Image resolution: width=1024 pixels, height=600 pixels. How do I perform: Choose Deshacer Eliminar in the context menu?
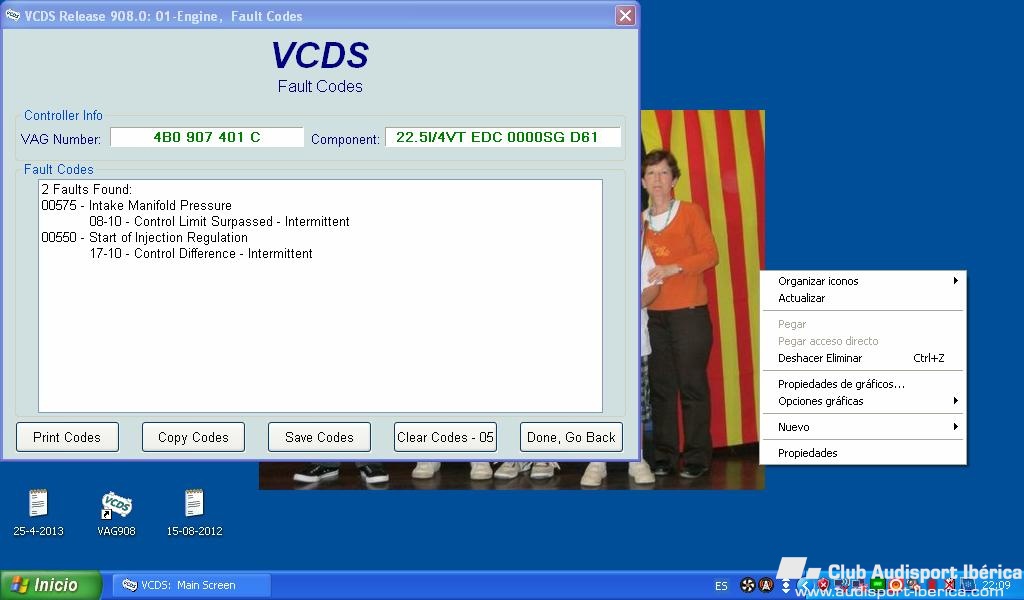tap(820, 358)
